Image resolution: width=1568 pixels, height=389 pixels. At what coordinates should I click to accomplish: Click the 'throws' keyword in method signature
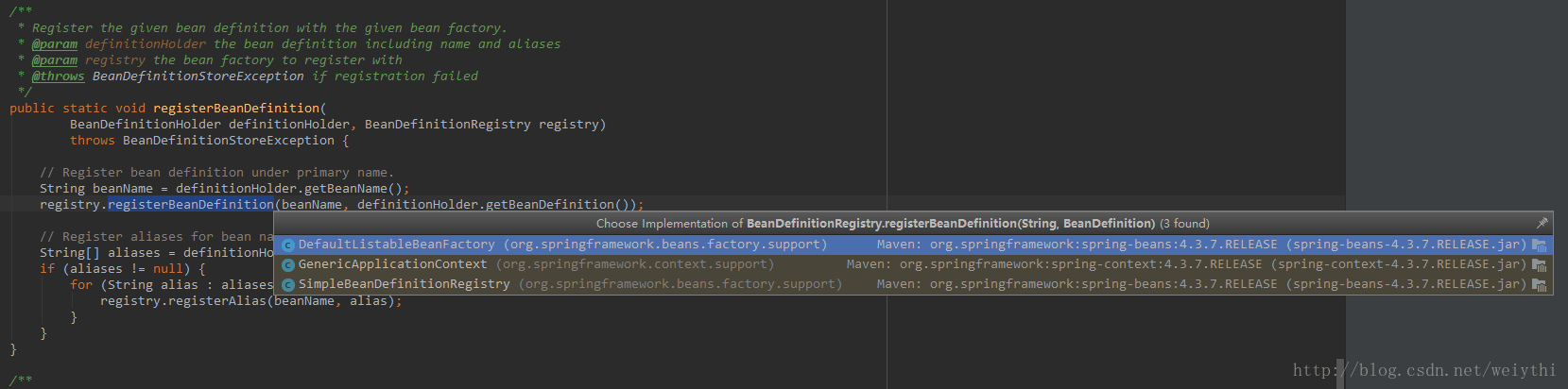[93, 141]
